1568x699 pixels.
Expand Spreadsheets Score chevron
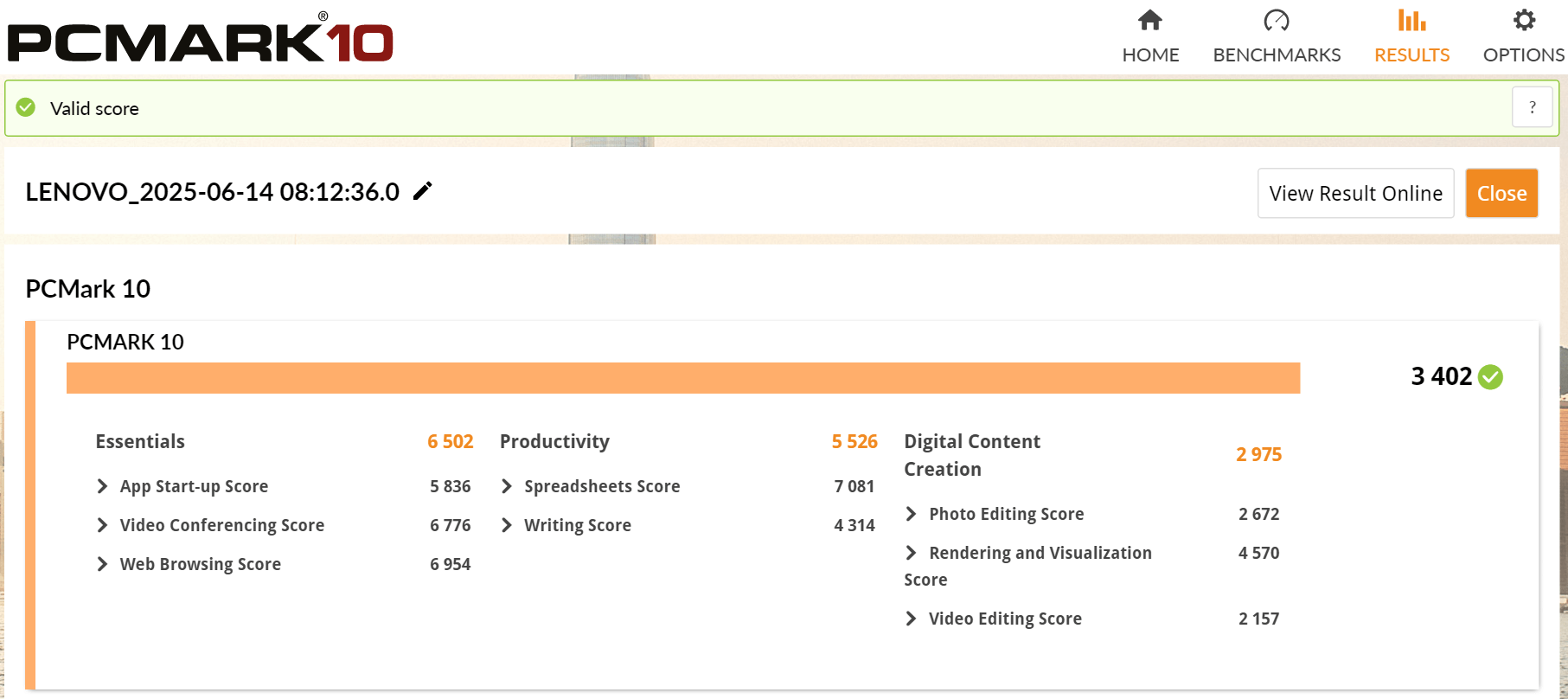point(507,486)
